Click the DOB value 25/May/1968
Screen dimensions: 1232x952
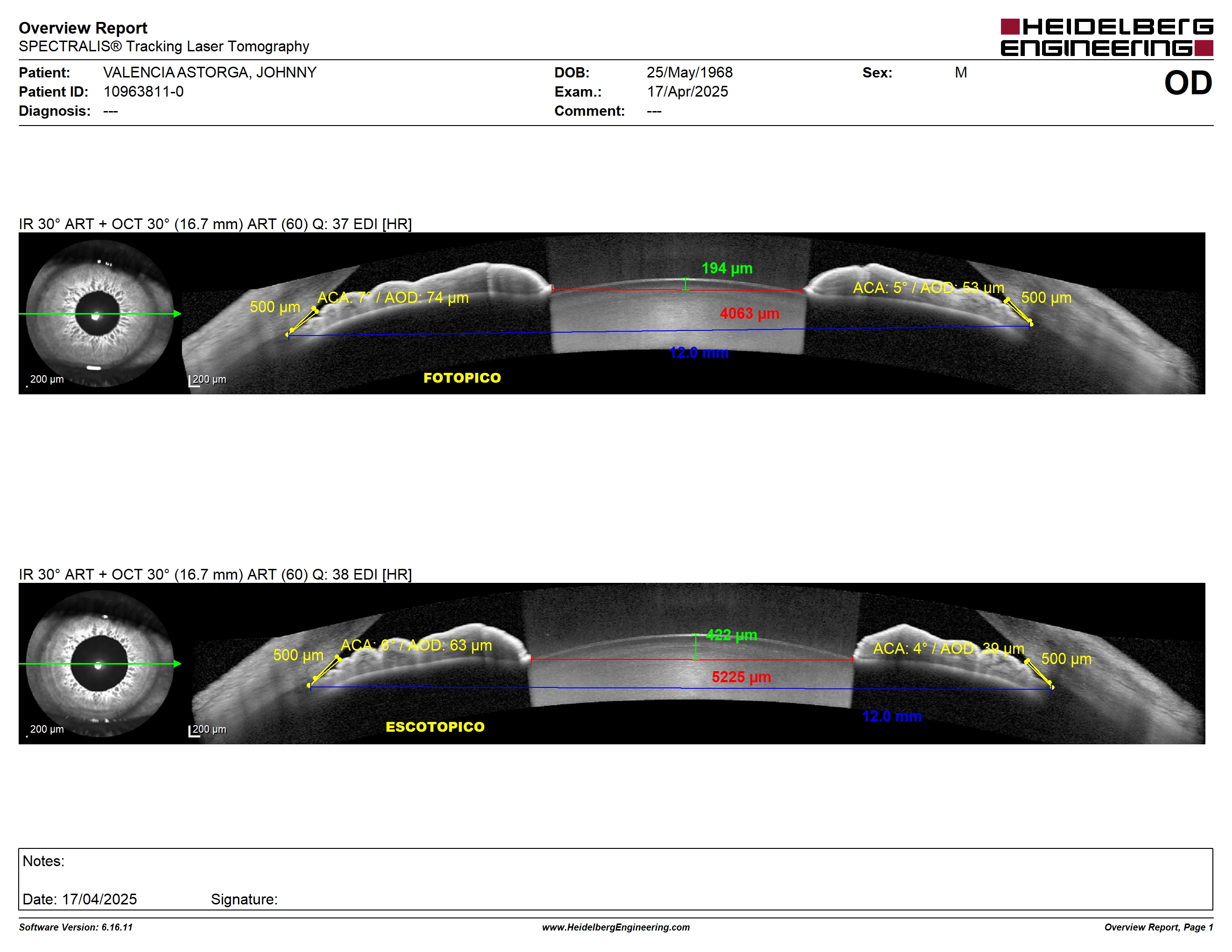689,72
